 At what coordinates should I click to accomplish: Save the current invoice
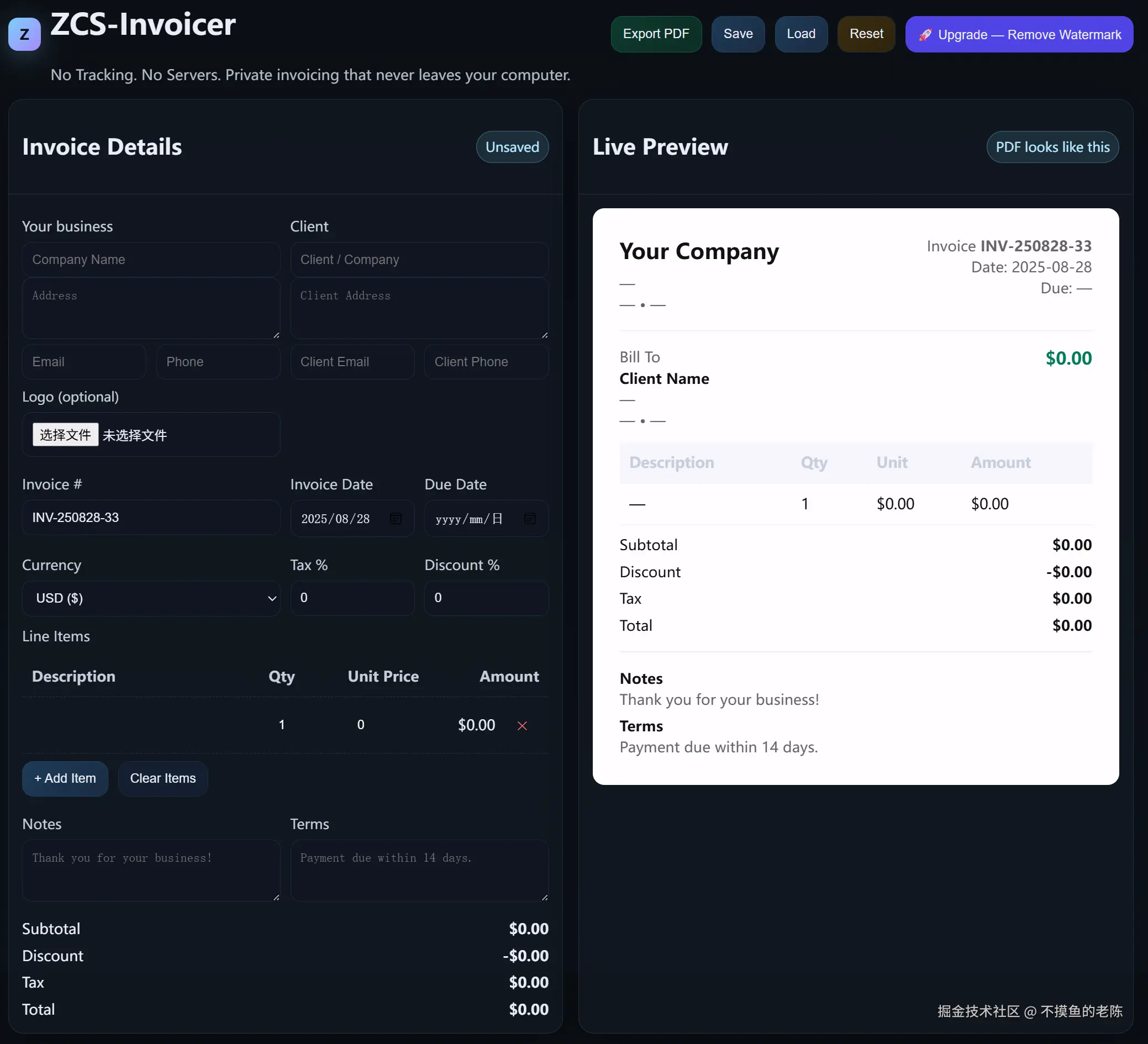point(738,34)
